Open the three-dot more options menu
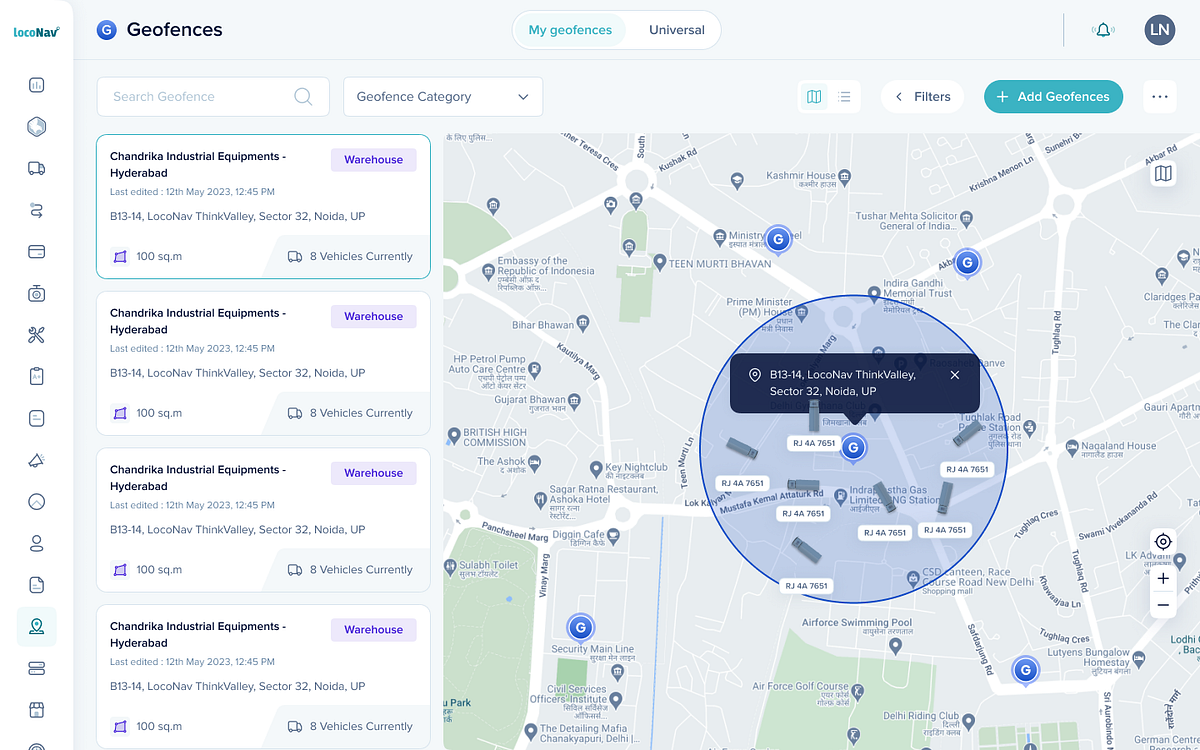Screen dimensions: 1200x750 (x=1160, y=96)
